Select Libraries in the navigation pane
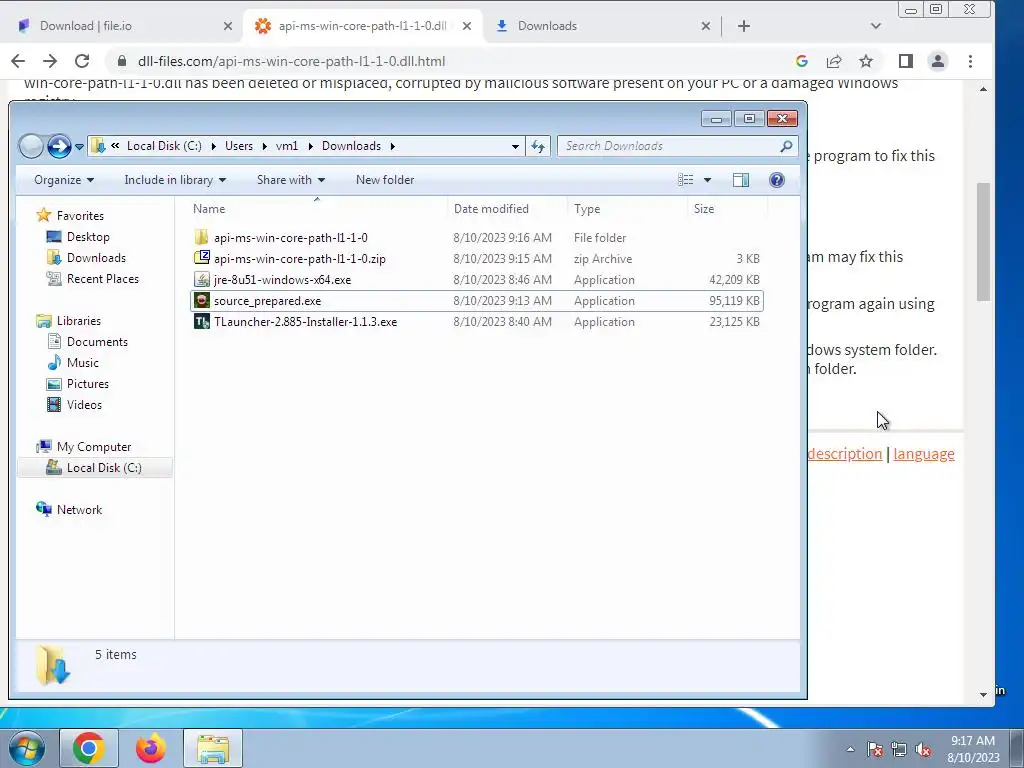1024x768 pixels. pos(78,321)
